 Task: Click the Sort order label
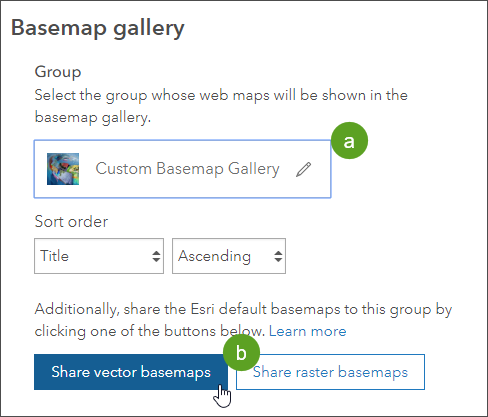[x=71, y=222]
